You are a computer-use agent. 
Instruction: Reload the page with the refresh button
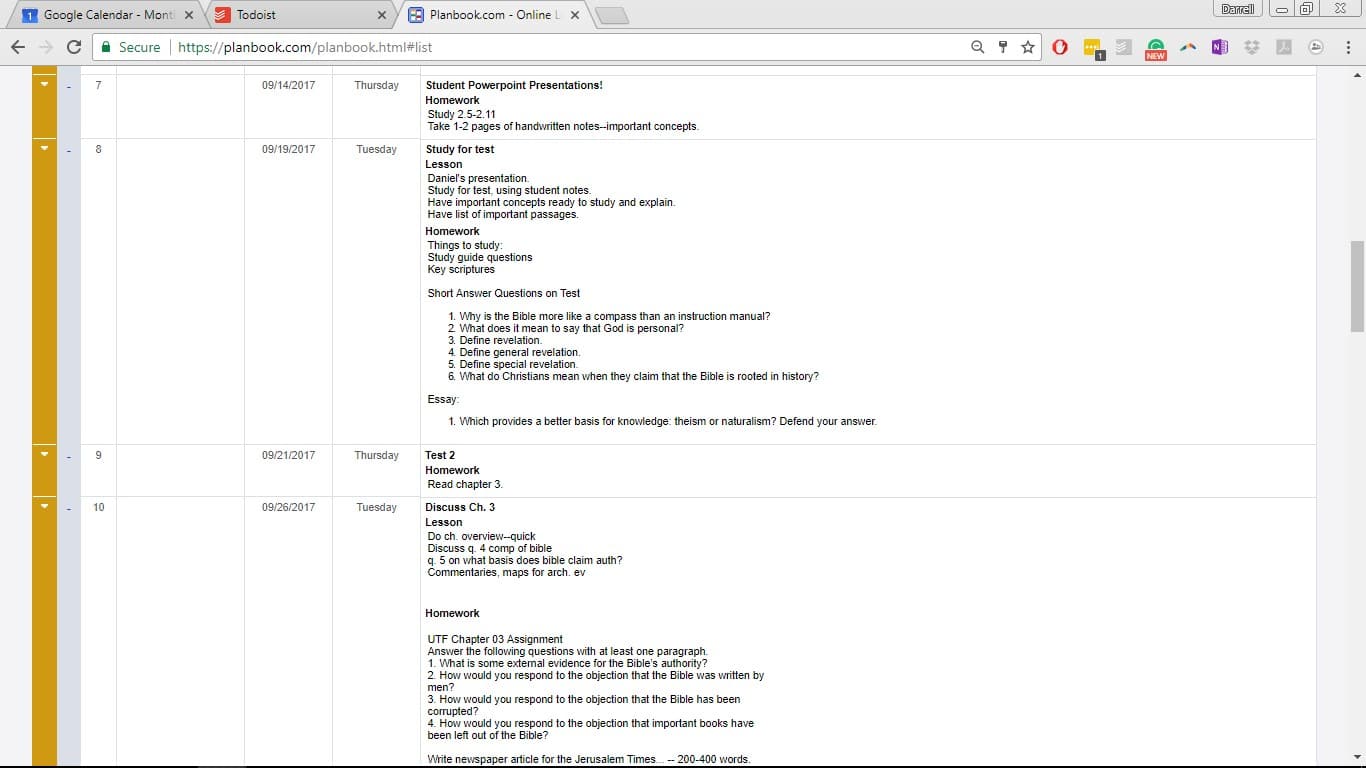(x=73, y=47)
